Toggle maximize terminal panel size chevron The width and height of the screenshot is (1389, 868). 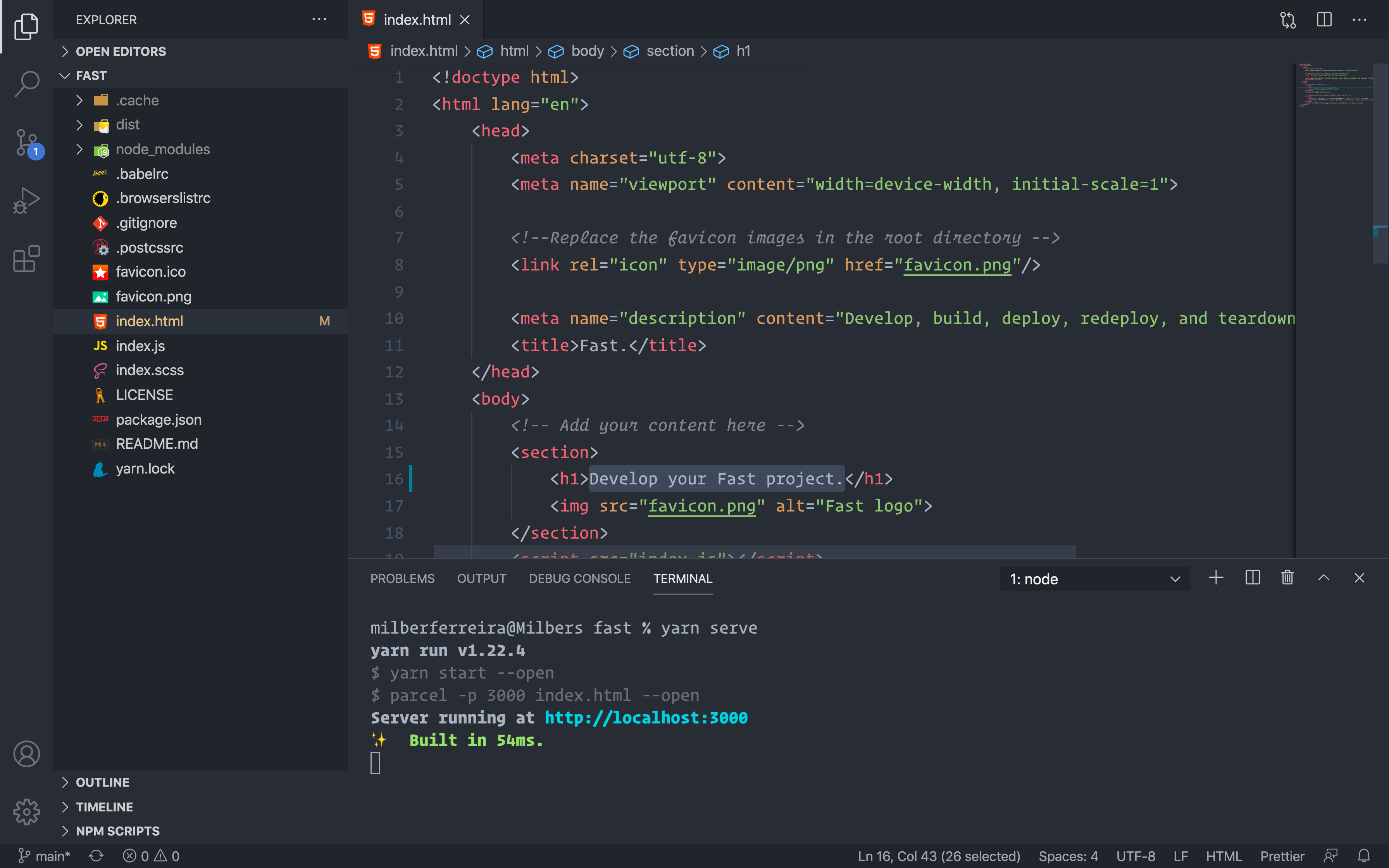[1324, 578]
